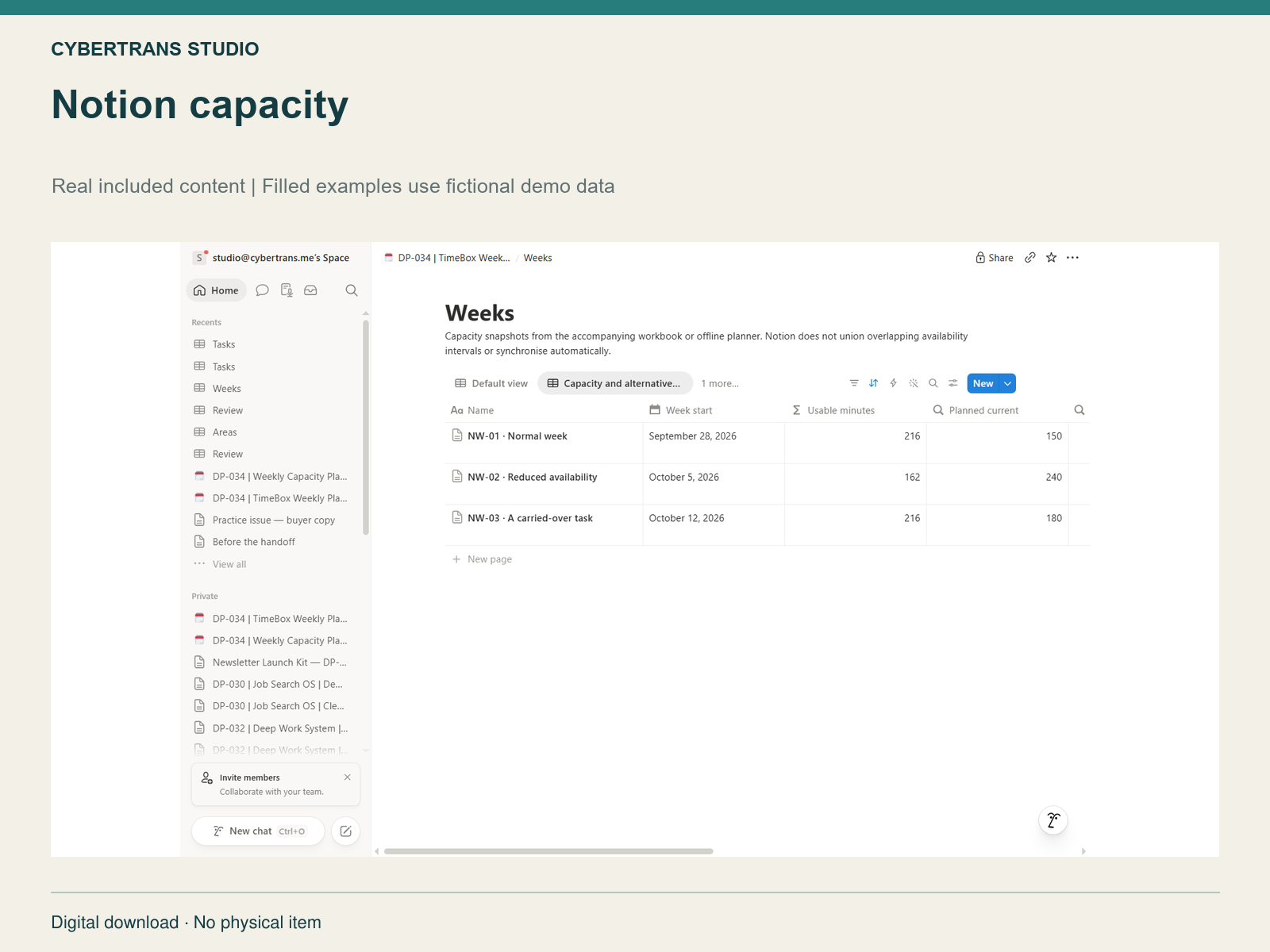Open the NW-02 · Reduced availability row
1270x952 pixels.
[x=533, y=478]
